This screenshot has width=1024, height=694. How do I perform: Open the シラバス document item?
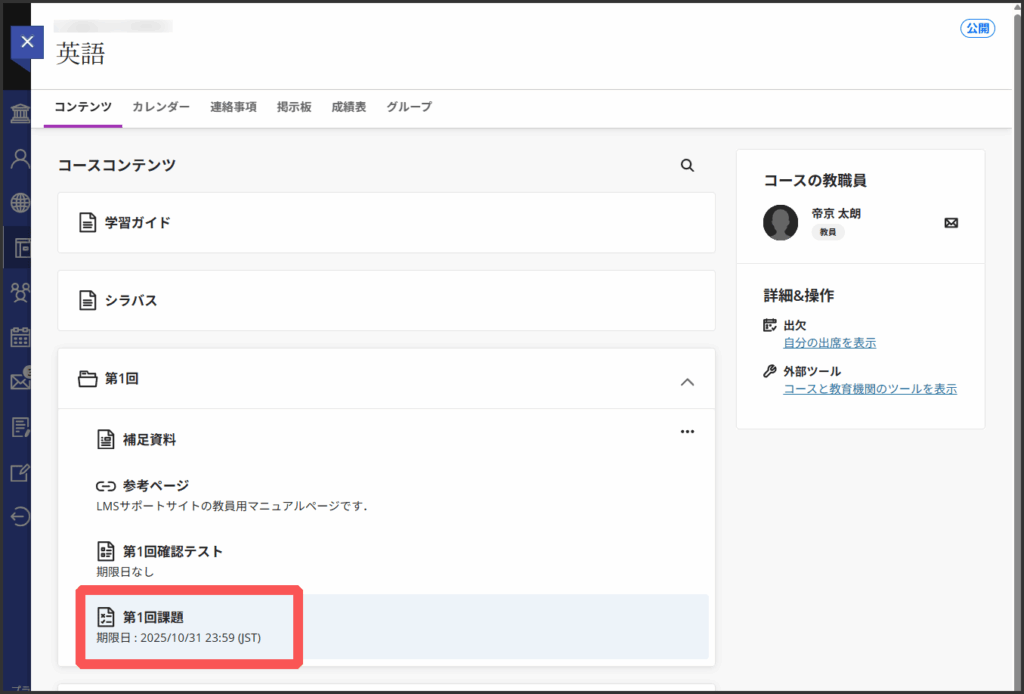131,300
